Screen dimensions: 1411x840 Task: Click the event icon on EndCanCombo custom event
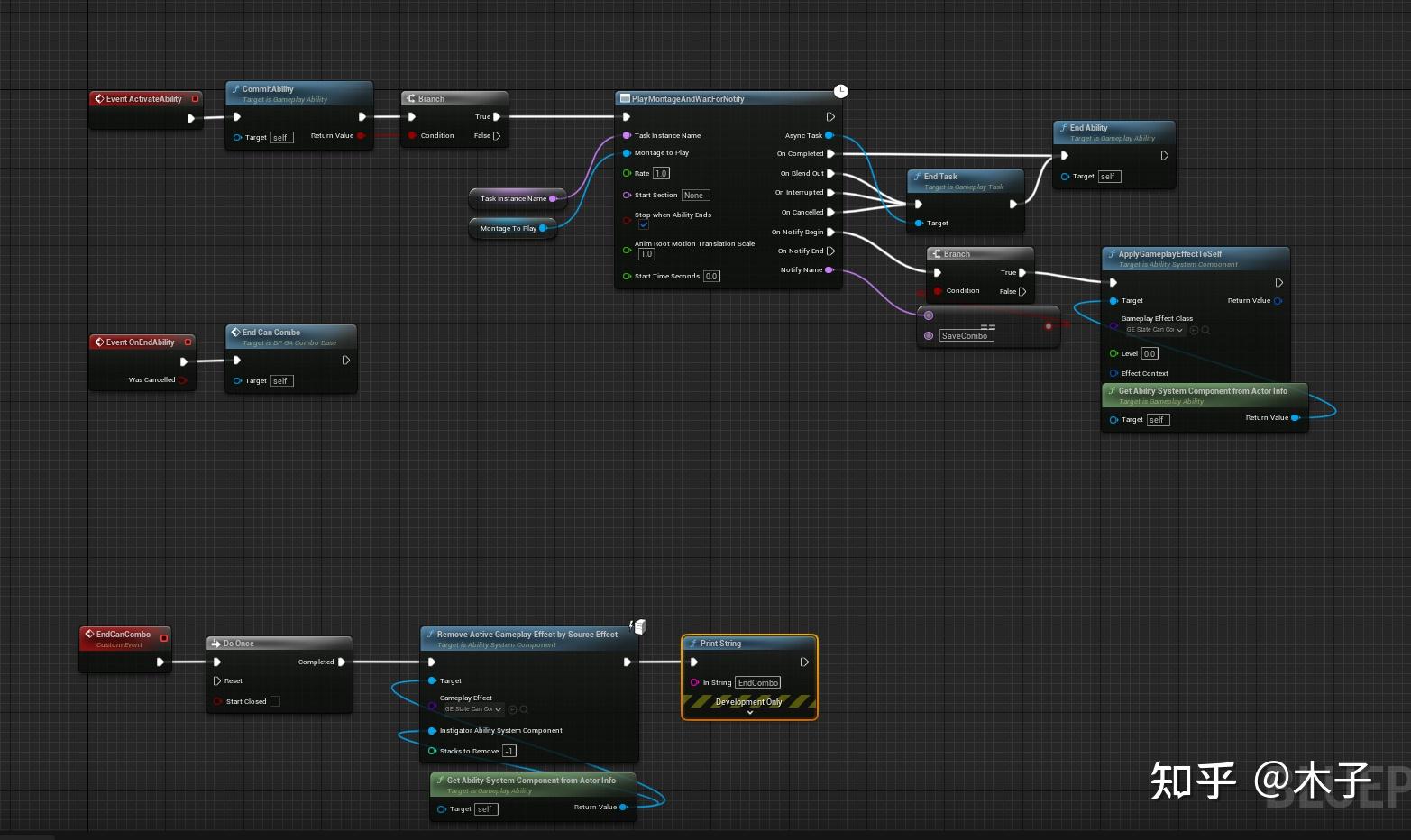(x=90, y=634)
